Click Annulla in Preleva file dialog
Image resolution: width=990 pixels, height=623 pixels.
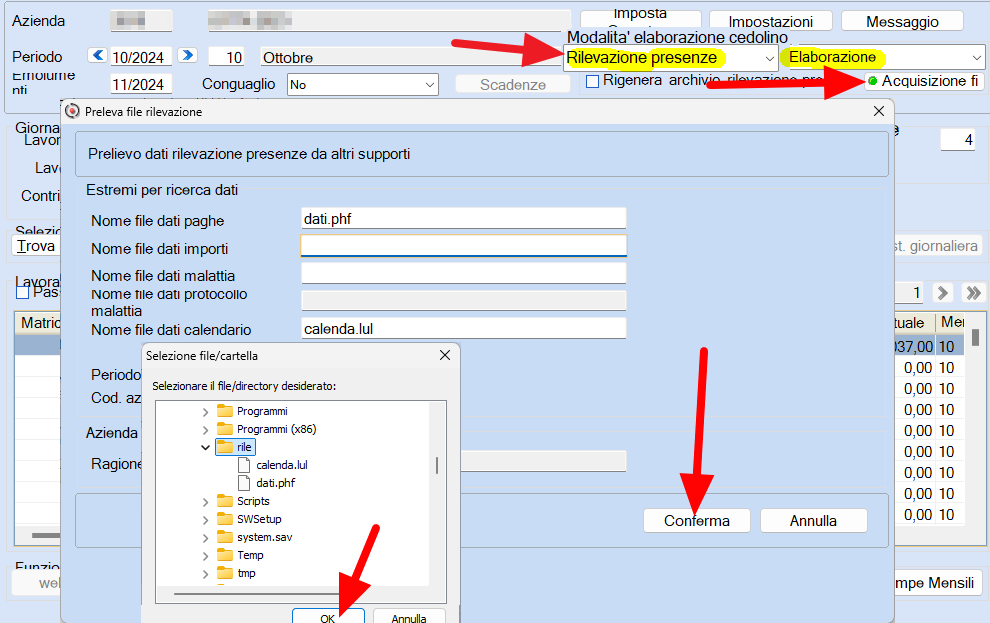click(x=813, y=521)
